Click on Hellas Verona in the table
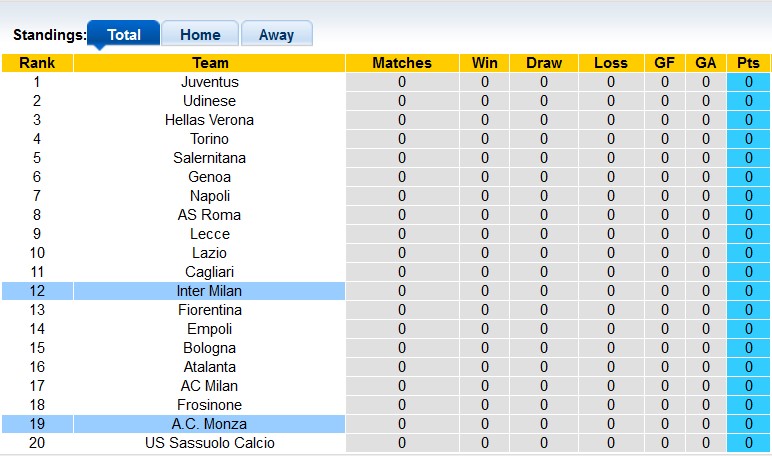772x456 pixels. tap(210, 120)
